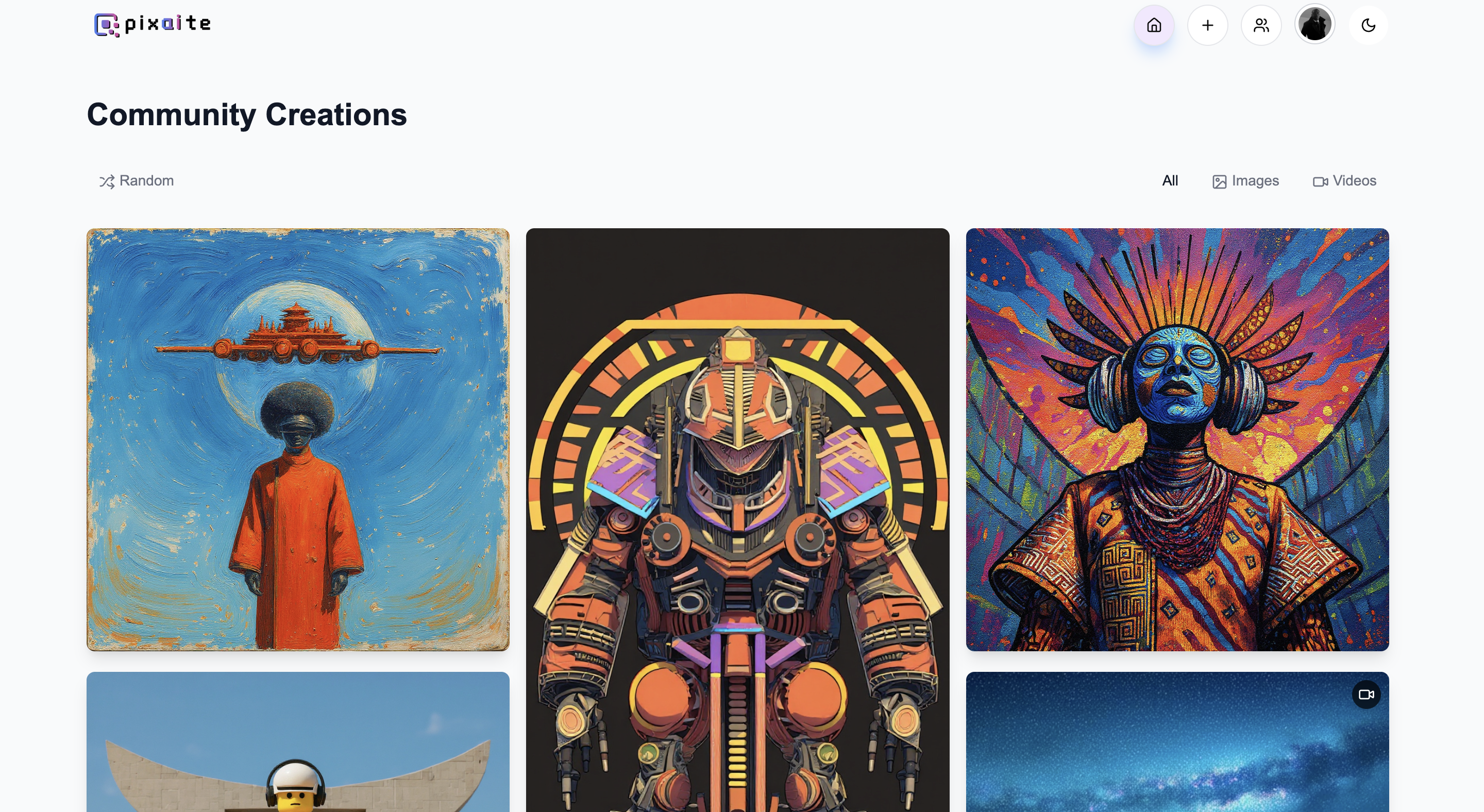Open the orange mecha robot artwork
1484x812 pixels.
737,520
